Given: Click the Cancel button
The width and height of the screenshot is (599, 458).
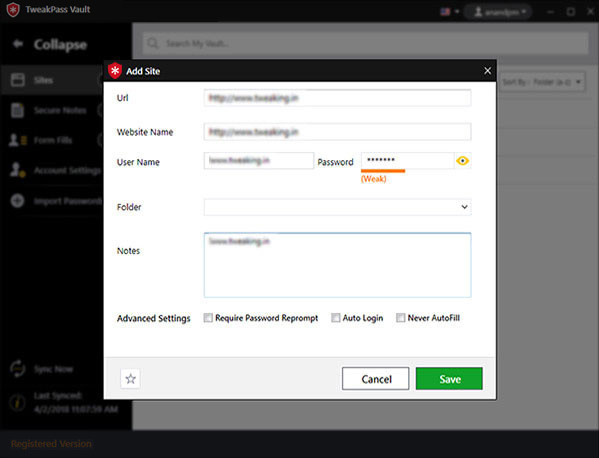Looking at the screenshot, I should coord(376,379).
